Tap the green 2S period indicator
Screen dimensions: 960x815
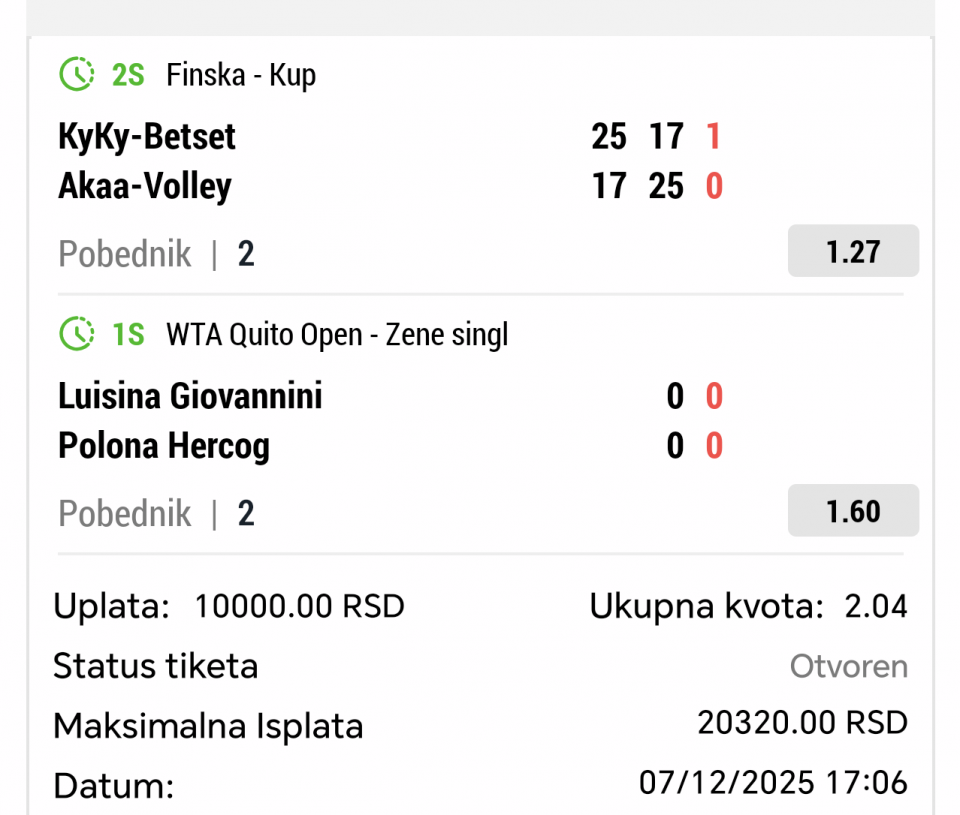[x=129, y=75]
